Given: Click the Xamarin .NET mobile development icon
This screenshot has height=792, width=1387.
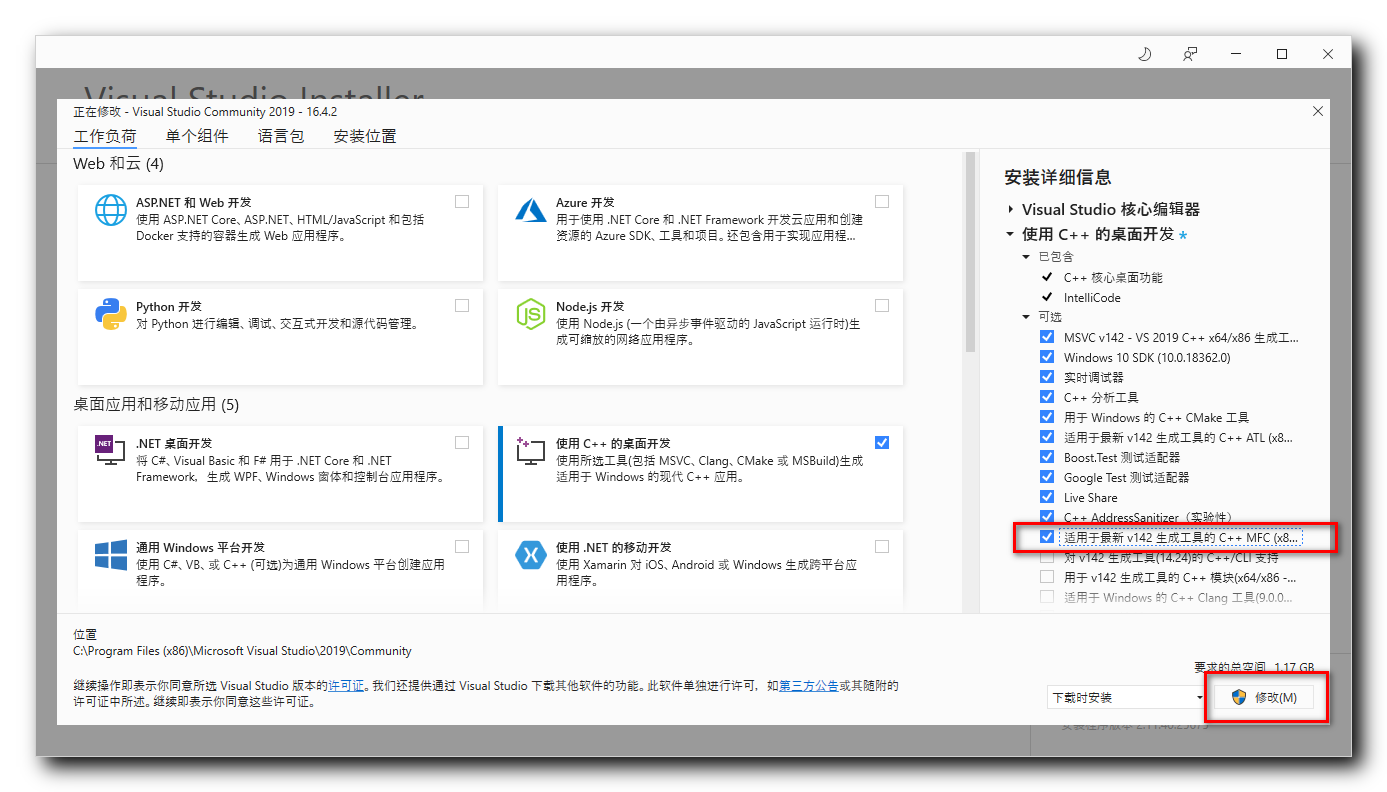Looking at the screenshot, I should click(530, 555).
